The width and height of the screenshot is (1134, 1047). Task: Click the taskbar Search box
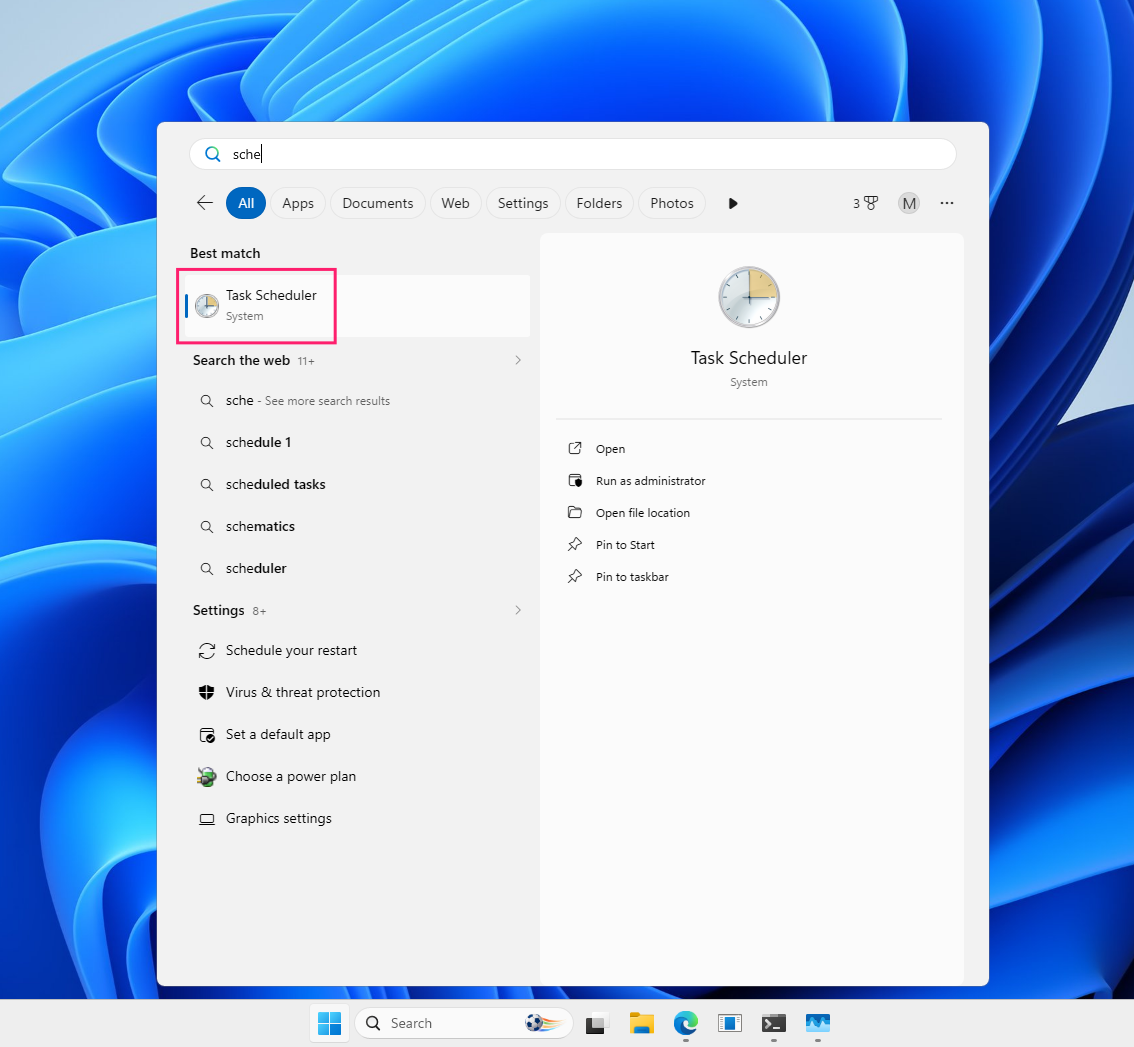click(x=464, y=1023)
